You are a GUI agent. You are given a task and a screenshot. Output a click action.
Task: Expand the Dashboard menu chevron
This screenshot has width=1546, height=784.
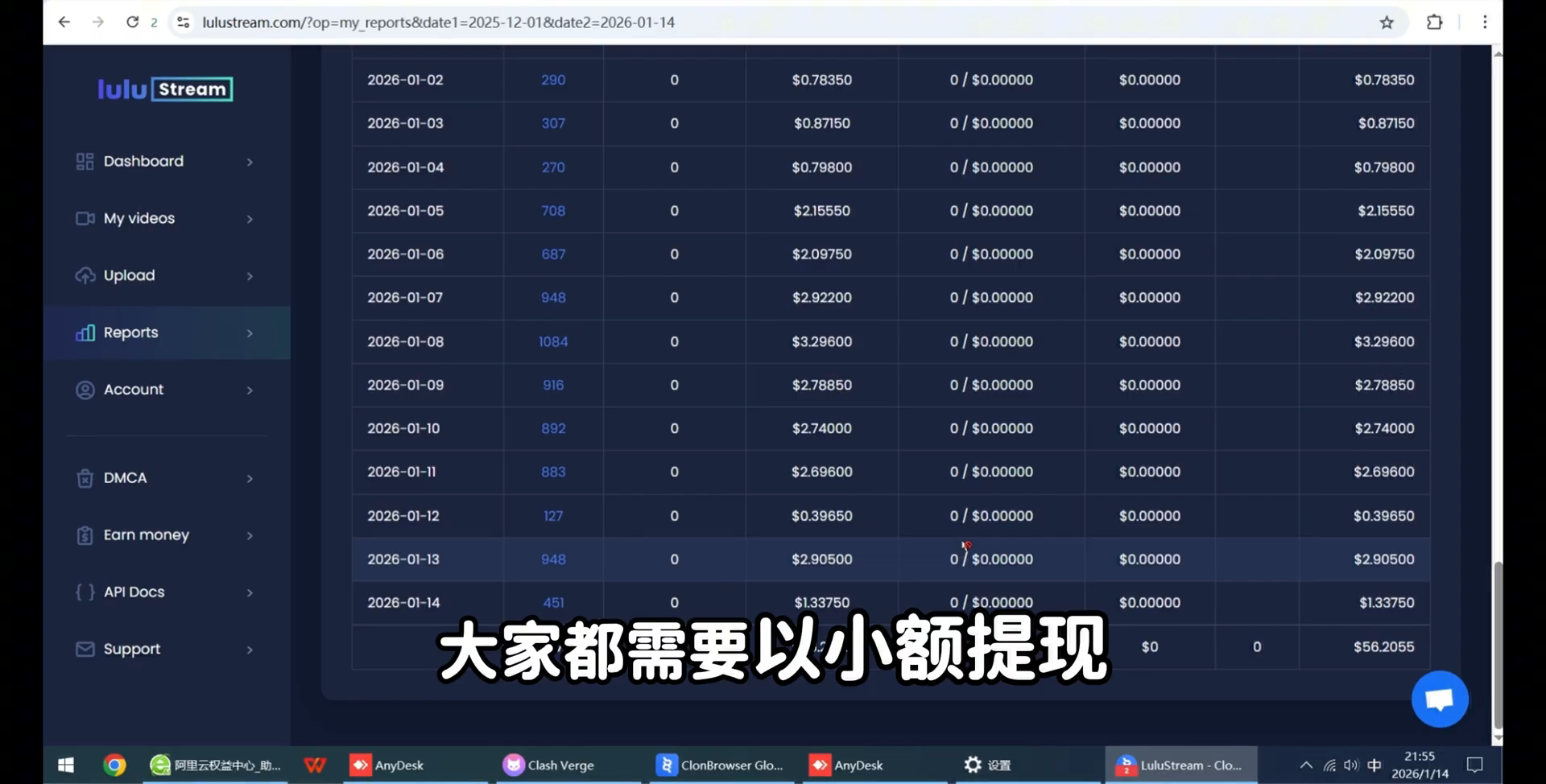[250, 162]
